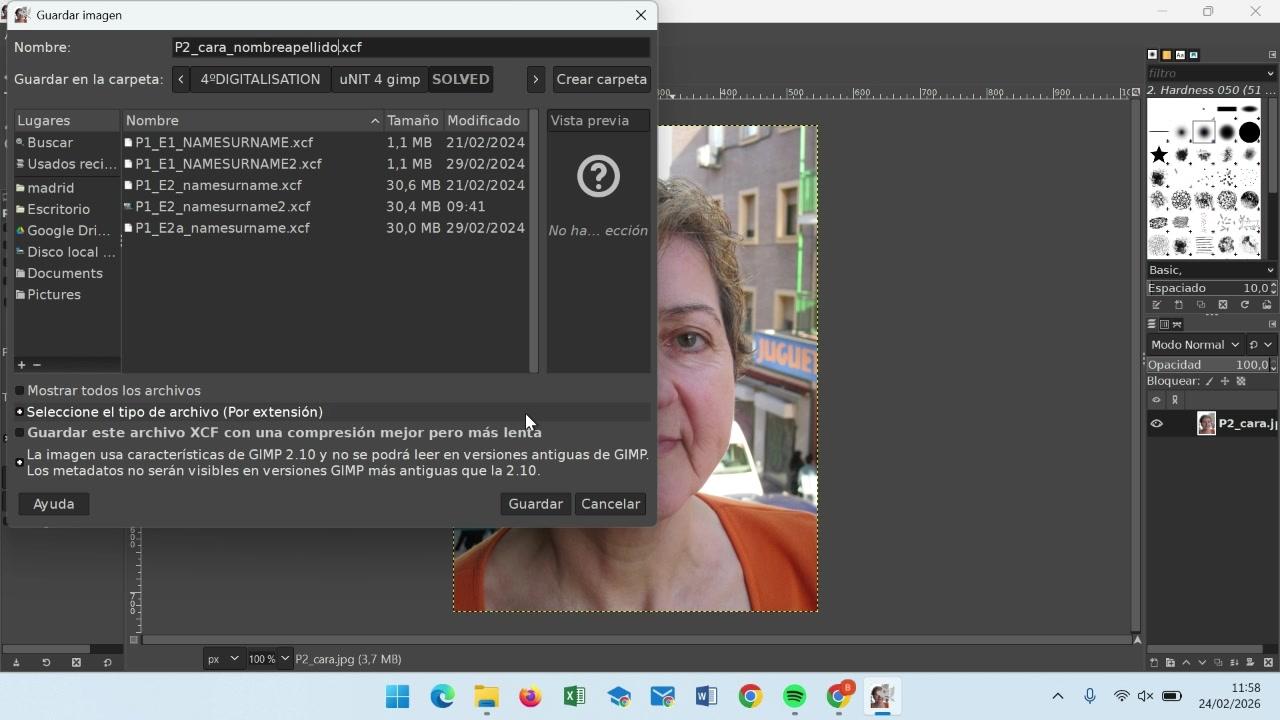The image size is (1280, 720).
Task: Open the Buscar search place
Action: (50, 142)
